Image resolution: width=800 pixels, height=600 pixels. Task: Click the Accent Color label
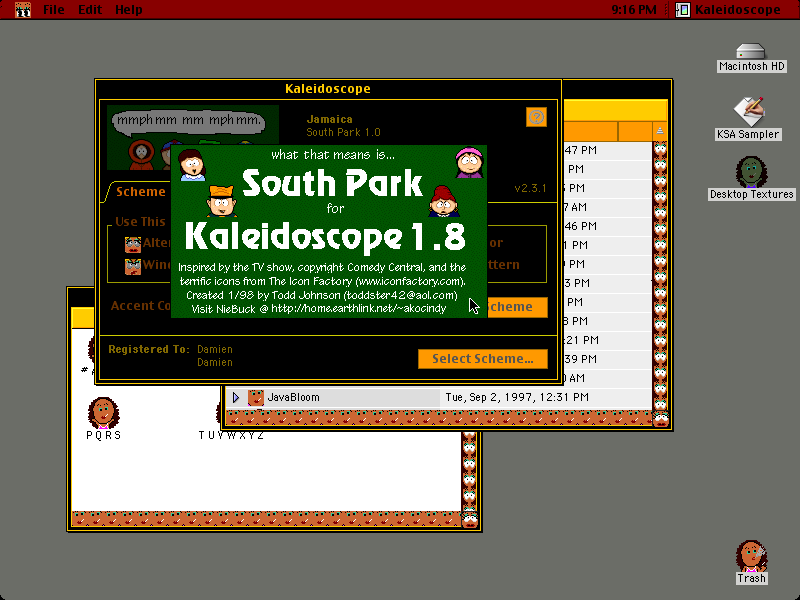point(141,305)
